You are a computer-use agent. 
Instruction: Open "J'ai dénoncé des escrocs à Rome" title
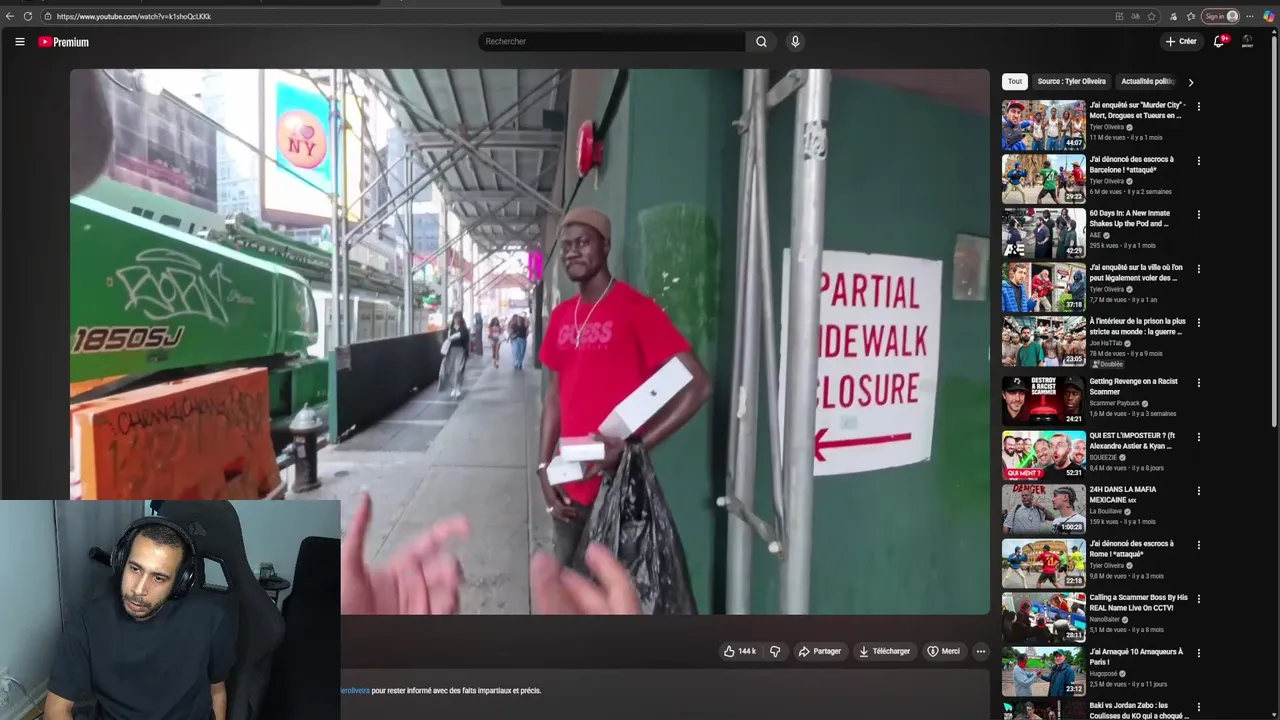(x=1132, y=548)
